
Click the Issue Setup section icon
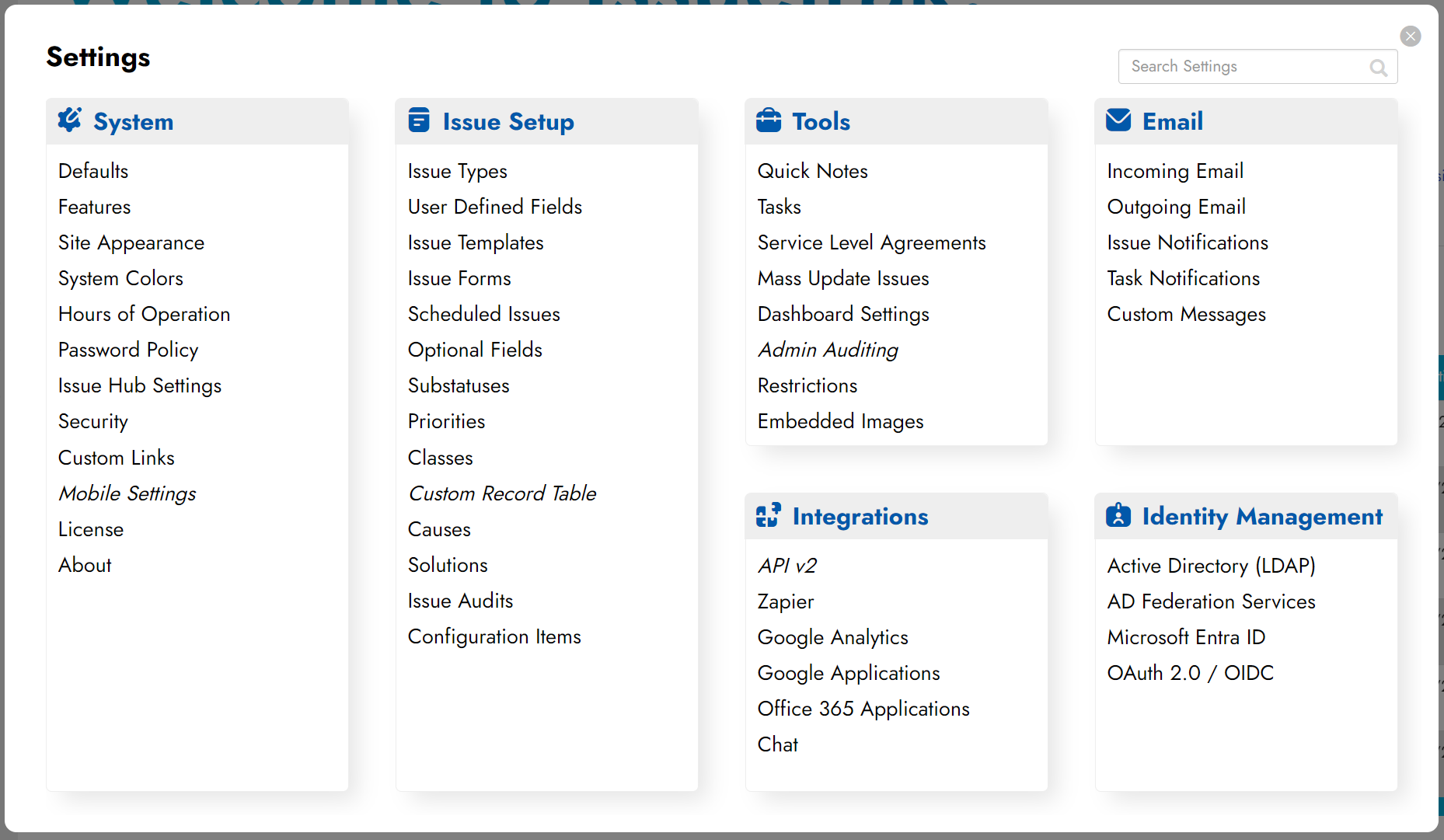[419, 120]
